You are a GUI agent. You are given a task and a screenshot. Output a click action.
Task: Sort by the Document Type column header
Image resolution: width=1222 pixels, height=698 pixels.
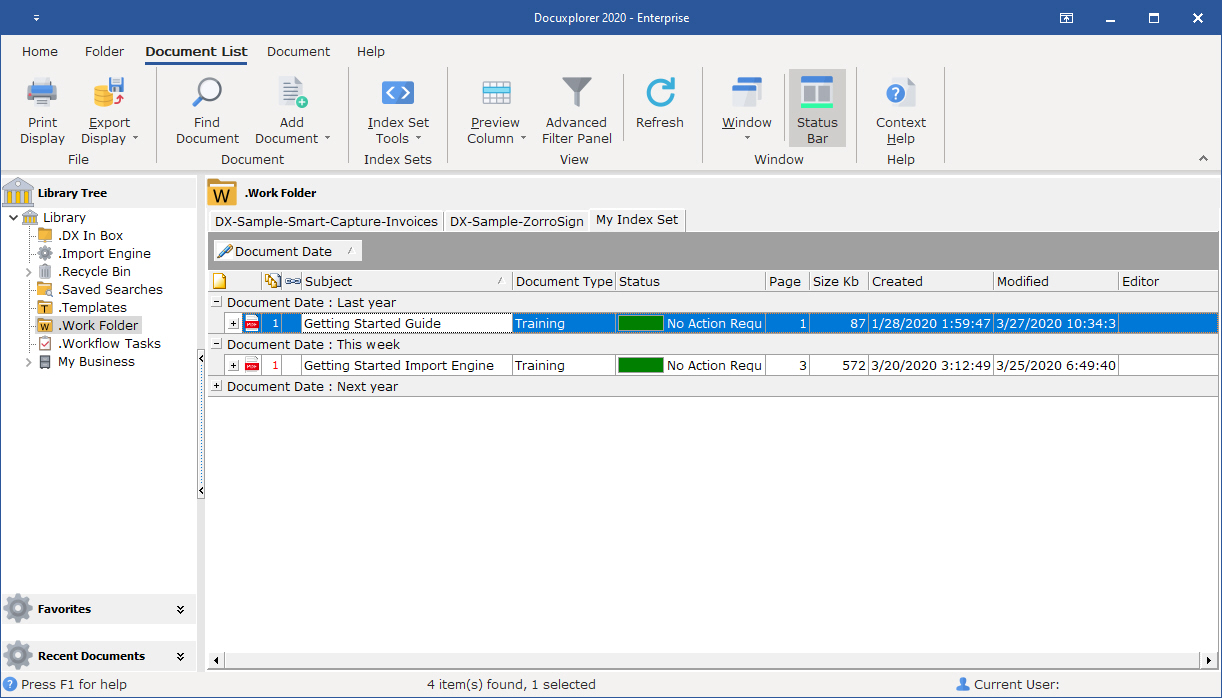coord(564,281)
